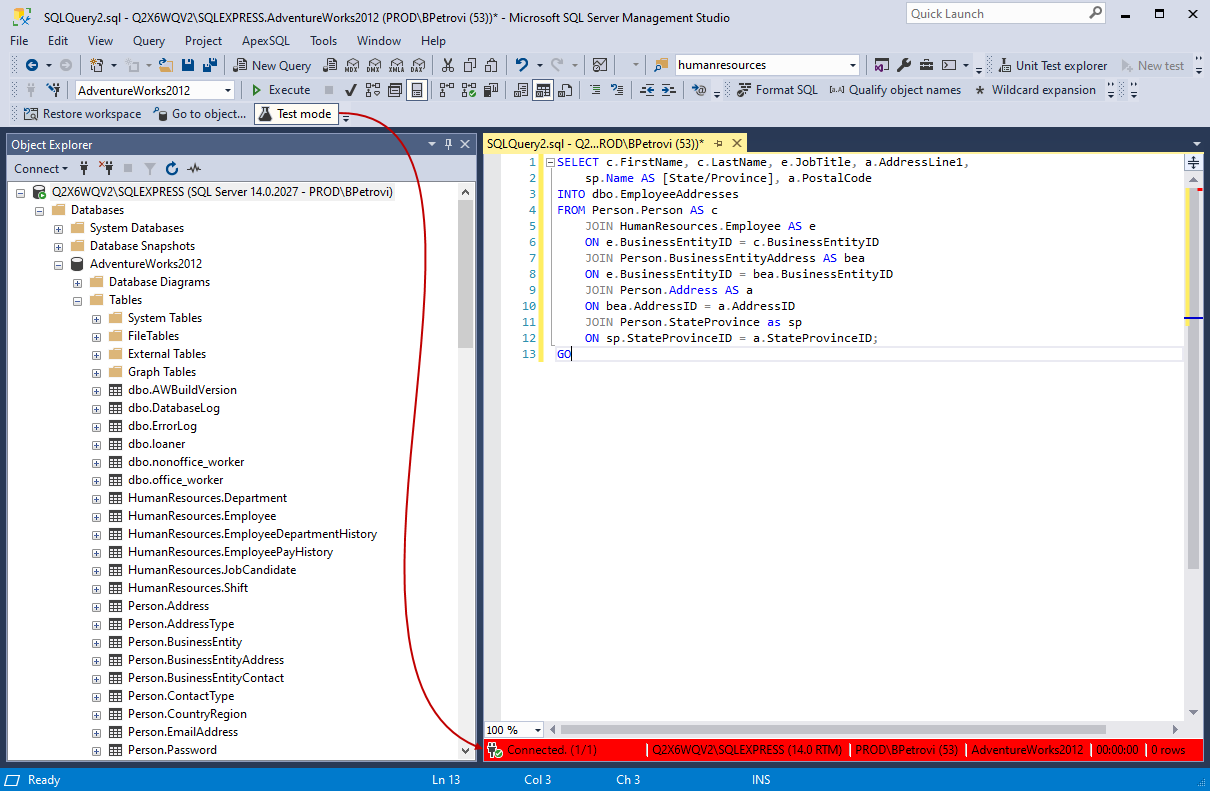Open AdventureWorks2012 database dropdown
This screenshot has height=791, width=1210.
coord(229,90)
